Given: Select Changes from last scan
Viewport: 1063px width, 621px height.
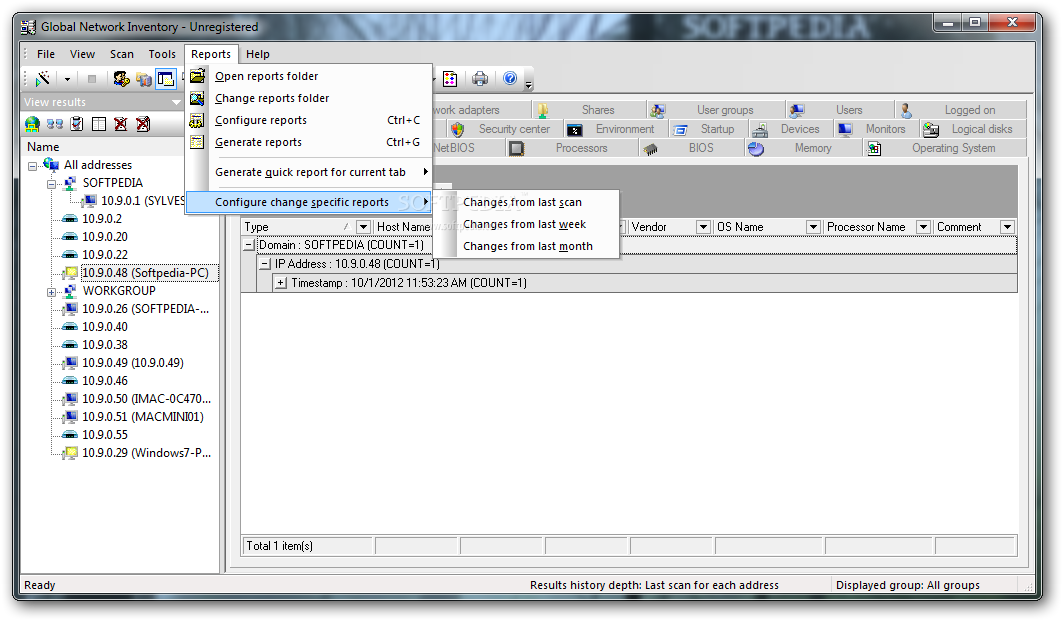Looking at the screenshot, I should 526,202.
